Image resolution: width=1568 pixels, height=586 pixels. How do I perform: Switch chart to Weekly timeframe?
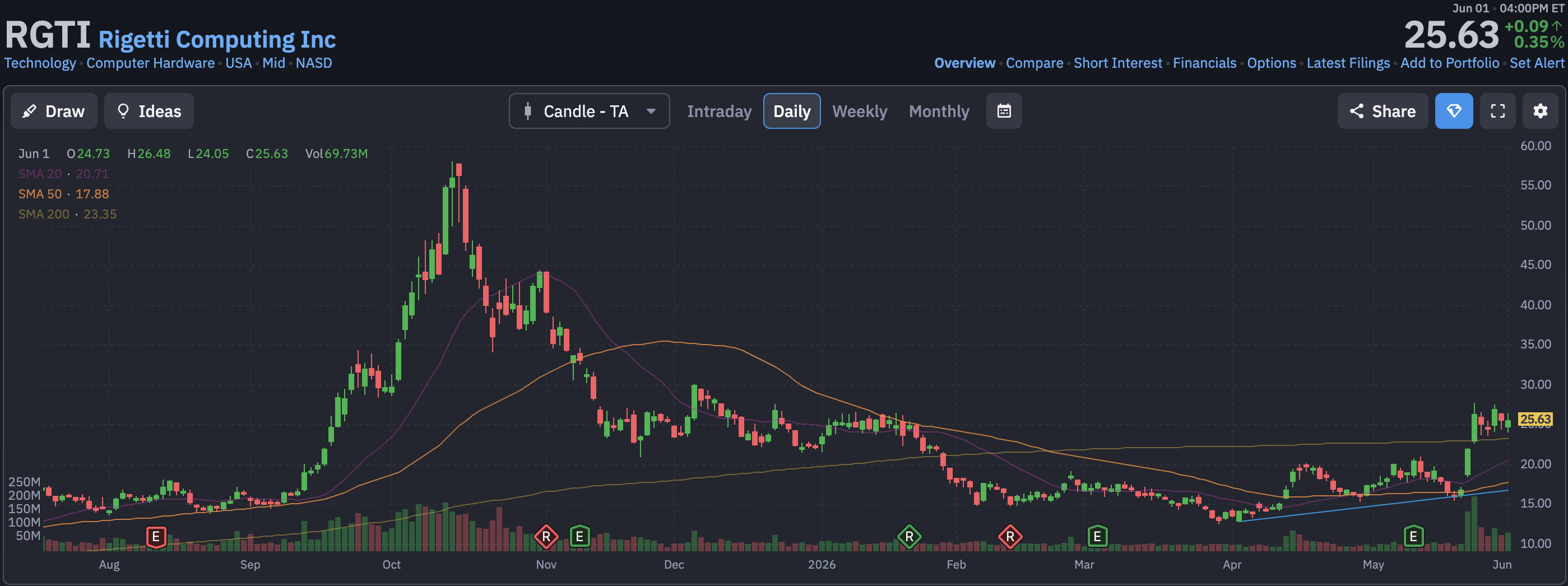(x=859, y=111)
